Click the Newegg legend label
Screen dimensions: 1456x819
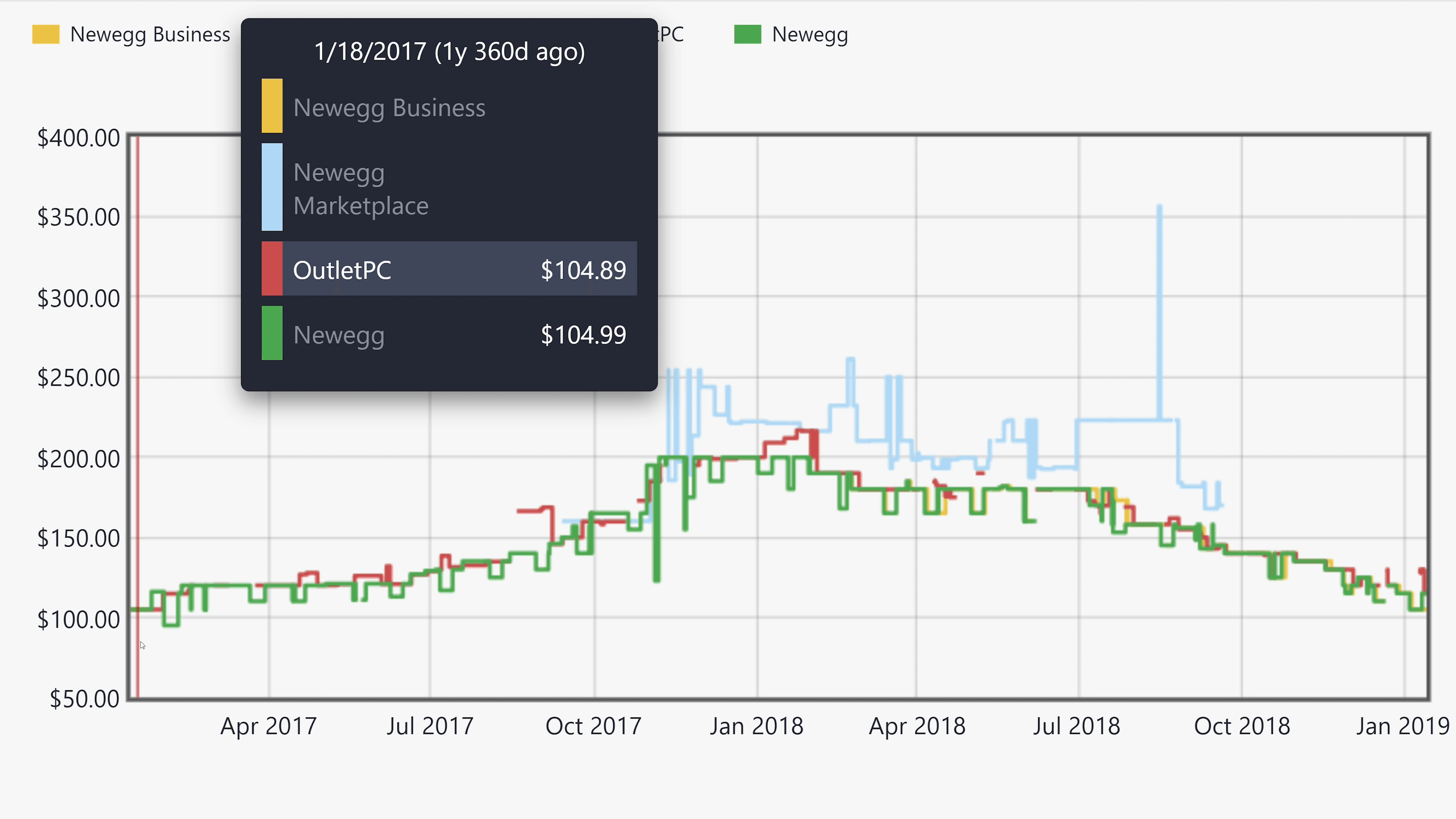pos(810,35)
